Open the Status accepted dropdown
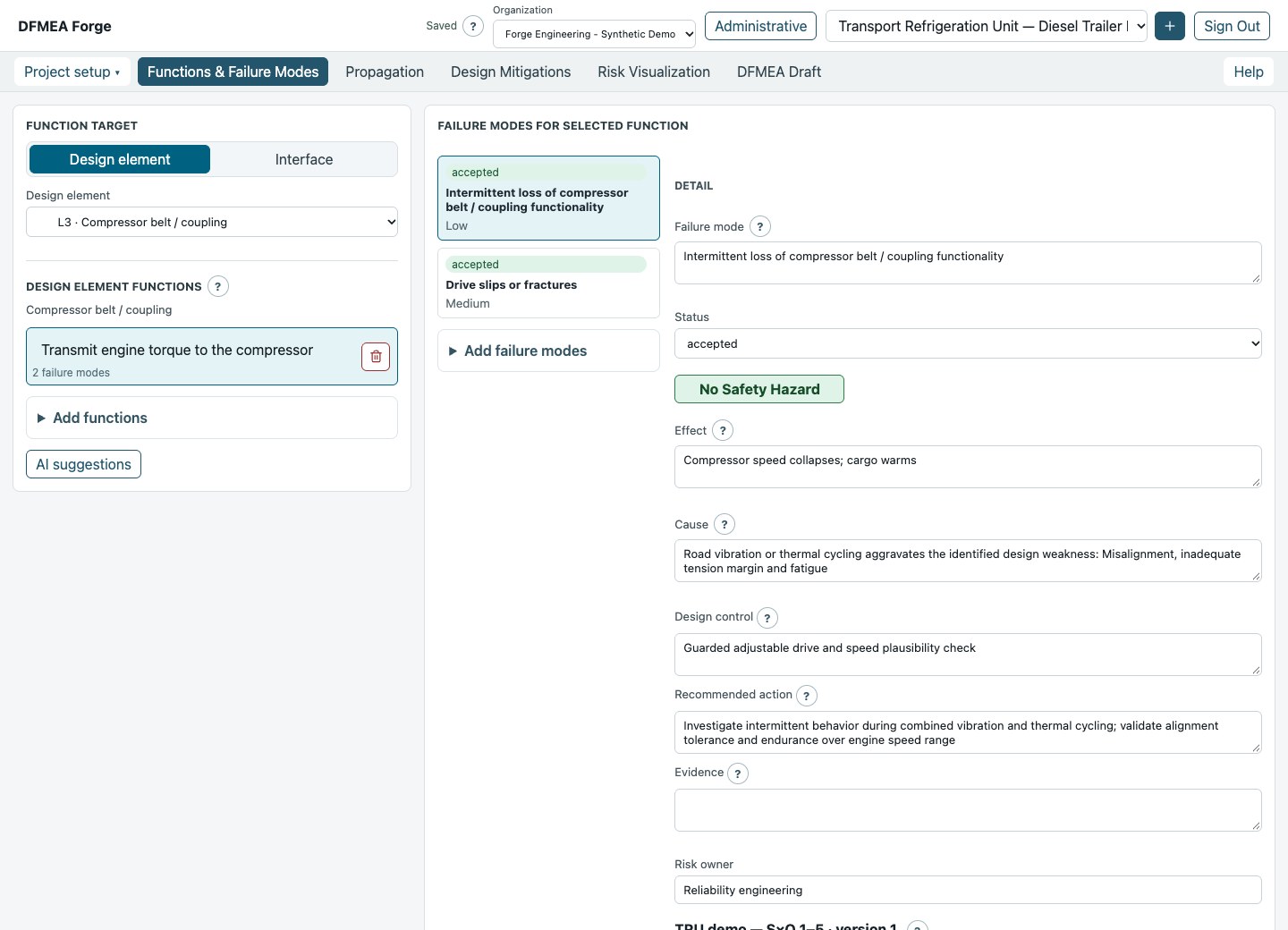Viewport: 1288px width, 930px height. [x=968, y=343]
